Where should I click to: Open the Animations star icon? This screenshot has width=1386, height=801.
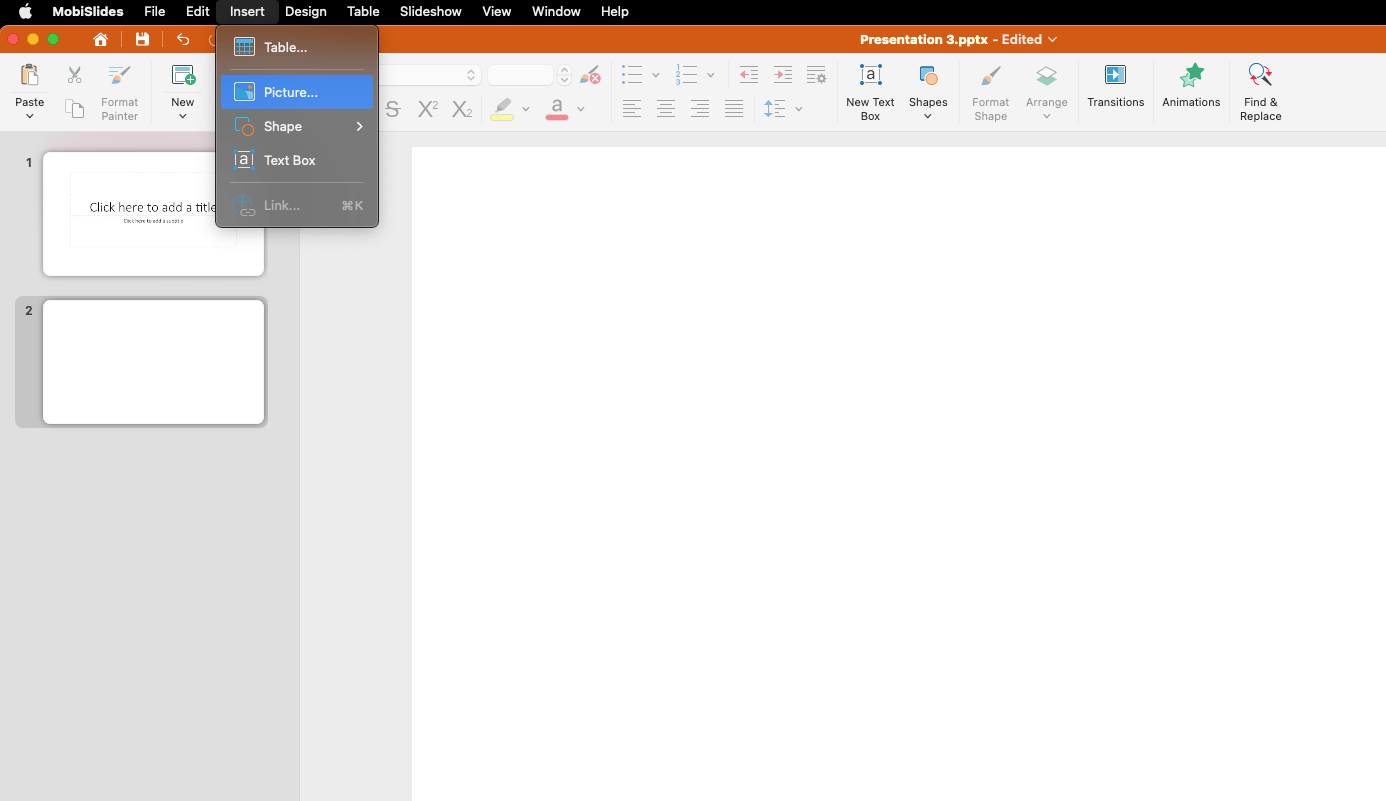(x=1191, y=76)
